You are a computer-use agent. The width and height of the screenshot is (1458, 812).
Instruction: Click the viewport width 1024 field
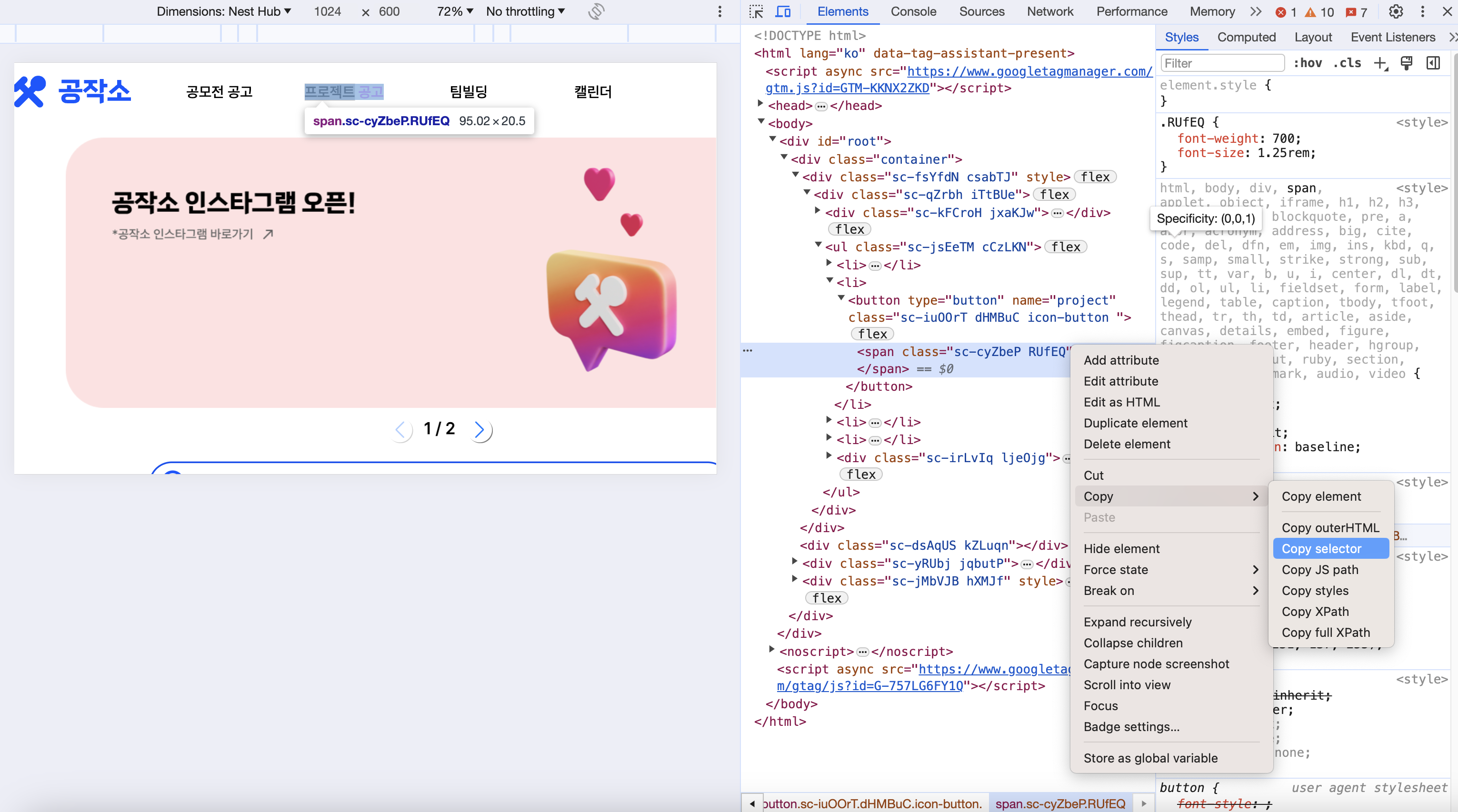pos(328,11)
